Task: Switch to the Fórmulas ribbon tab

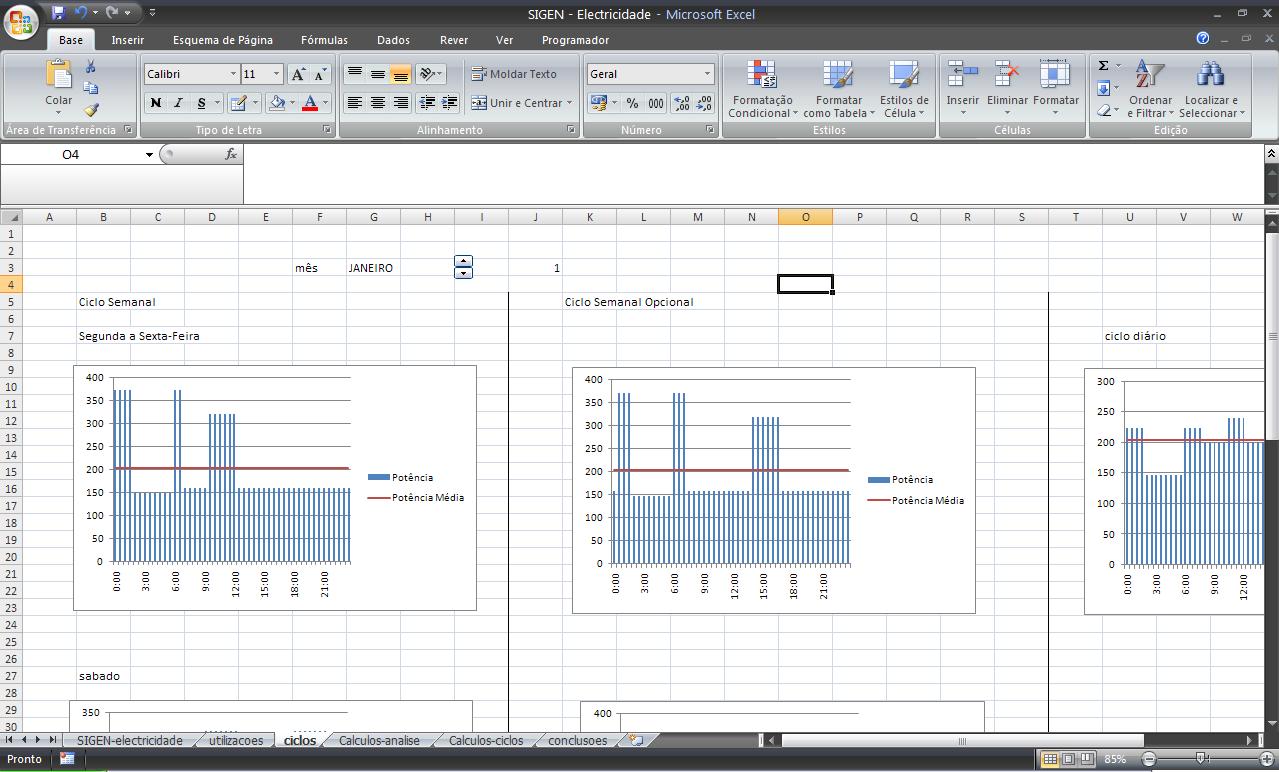Action: [324, 40]
